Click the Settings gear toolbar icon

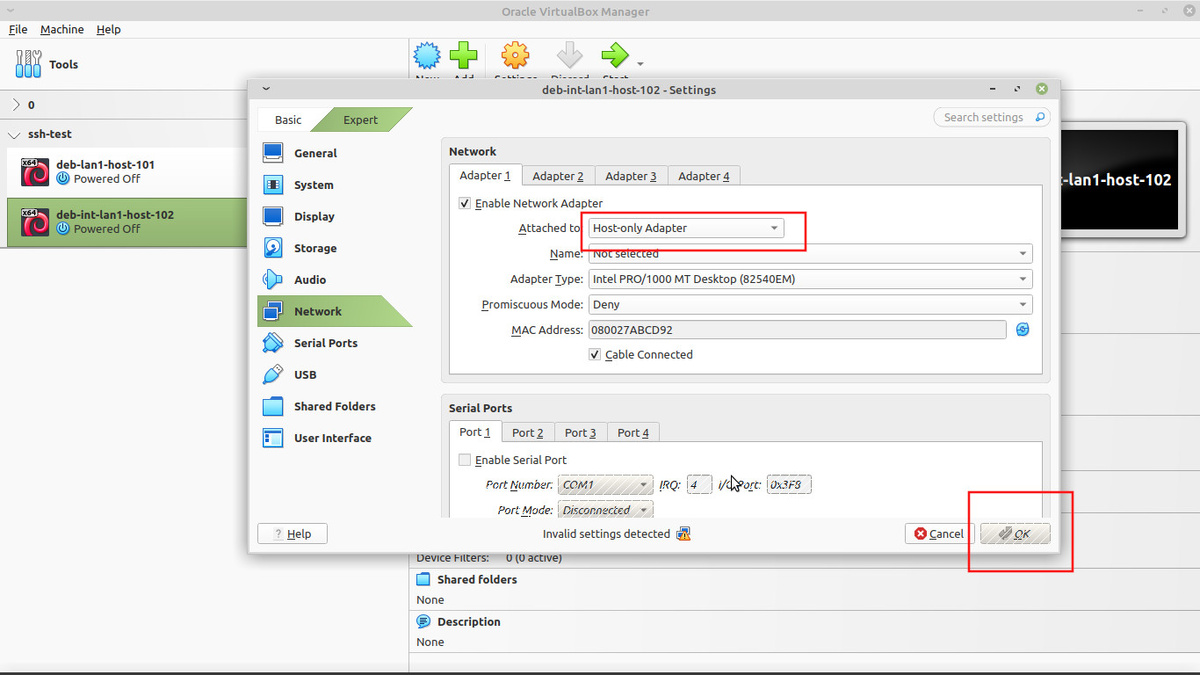(x=515, y=55)
